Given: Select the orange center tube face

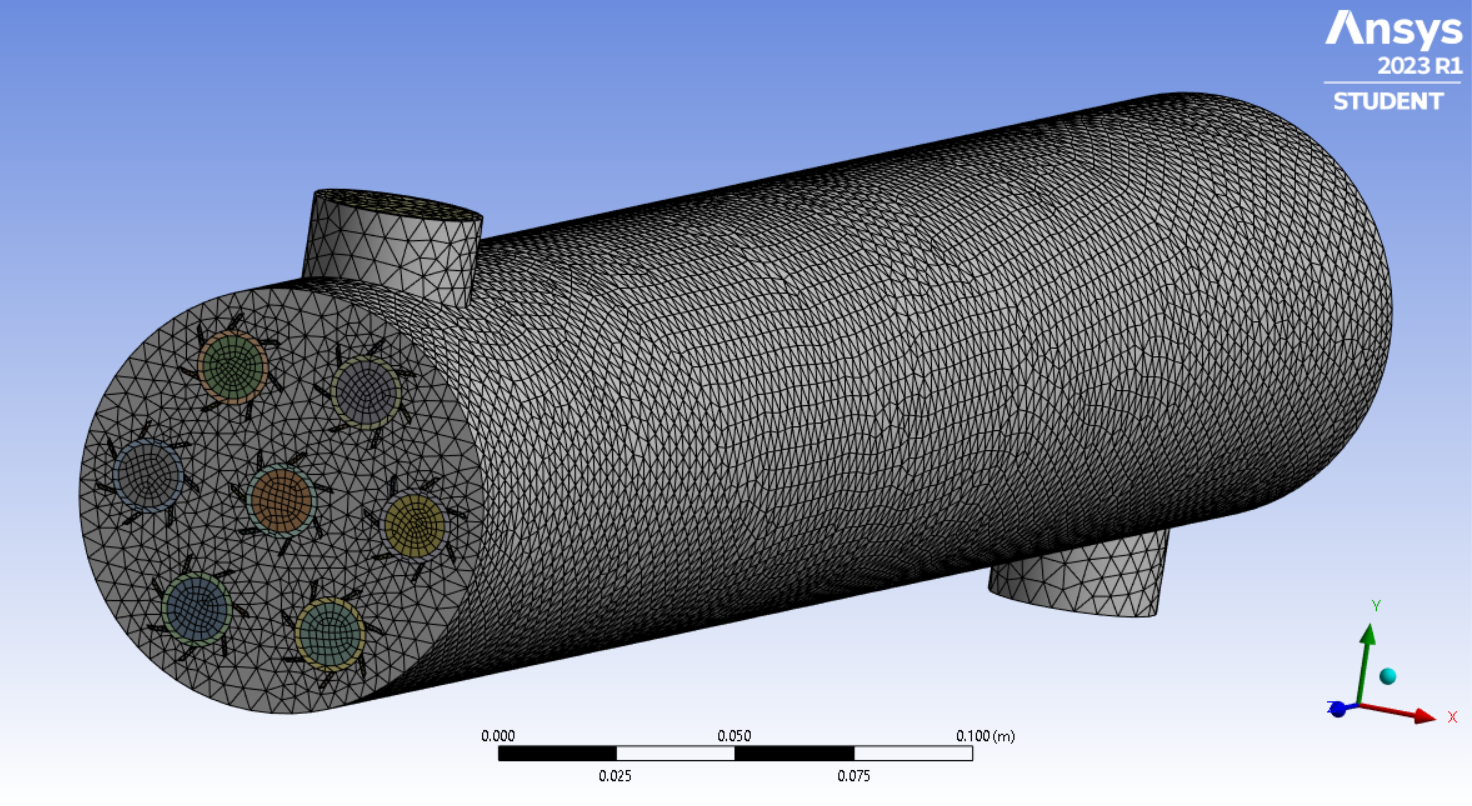Looking at the screenshot, I should (281, 499).
